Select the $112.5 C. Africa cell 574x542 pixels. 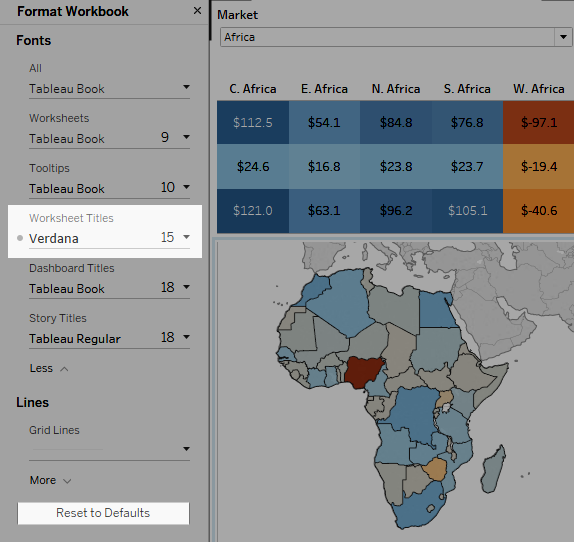coord(253,123)
